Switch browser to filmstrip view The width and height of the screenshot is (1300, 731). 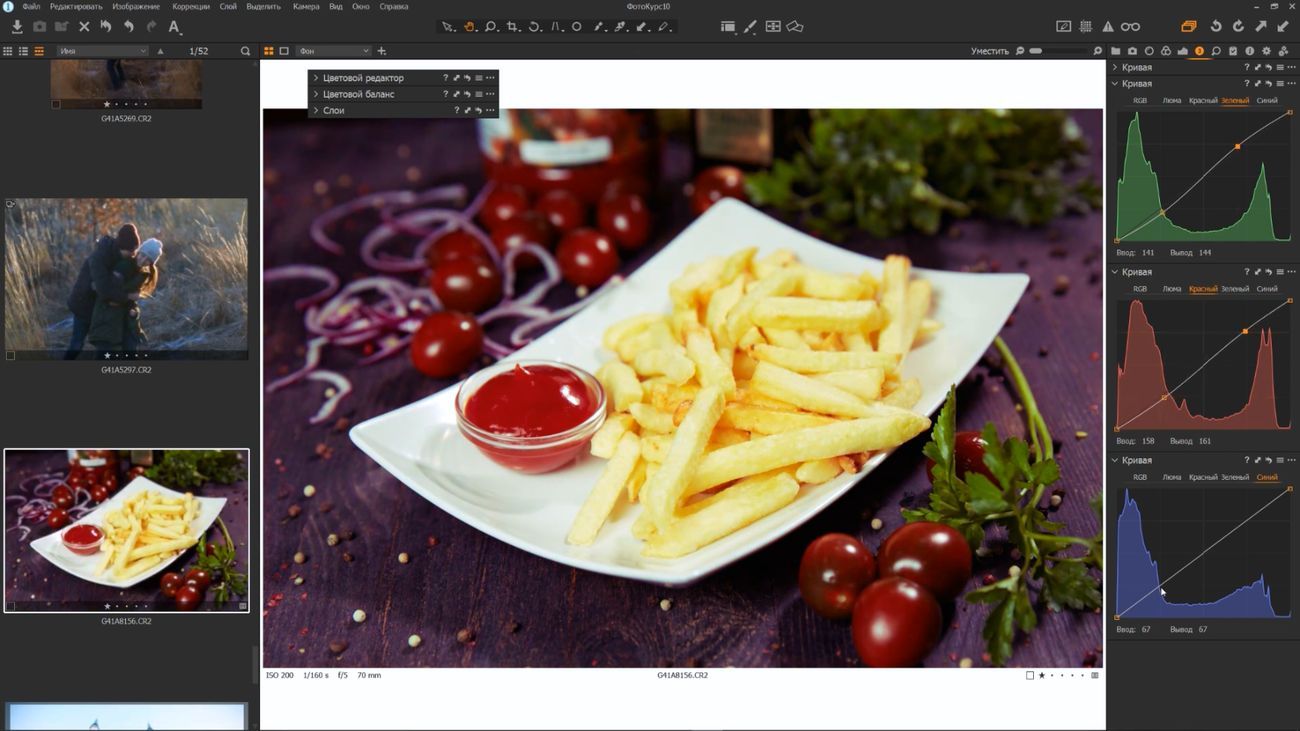click(x=39, y=51)
